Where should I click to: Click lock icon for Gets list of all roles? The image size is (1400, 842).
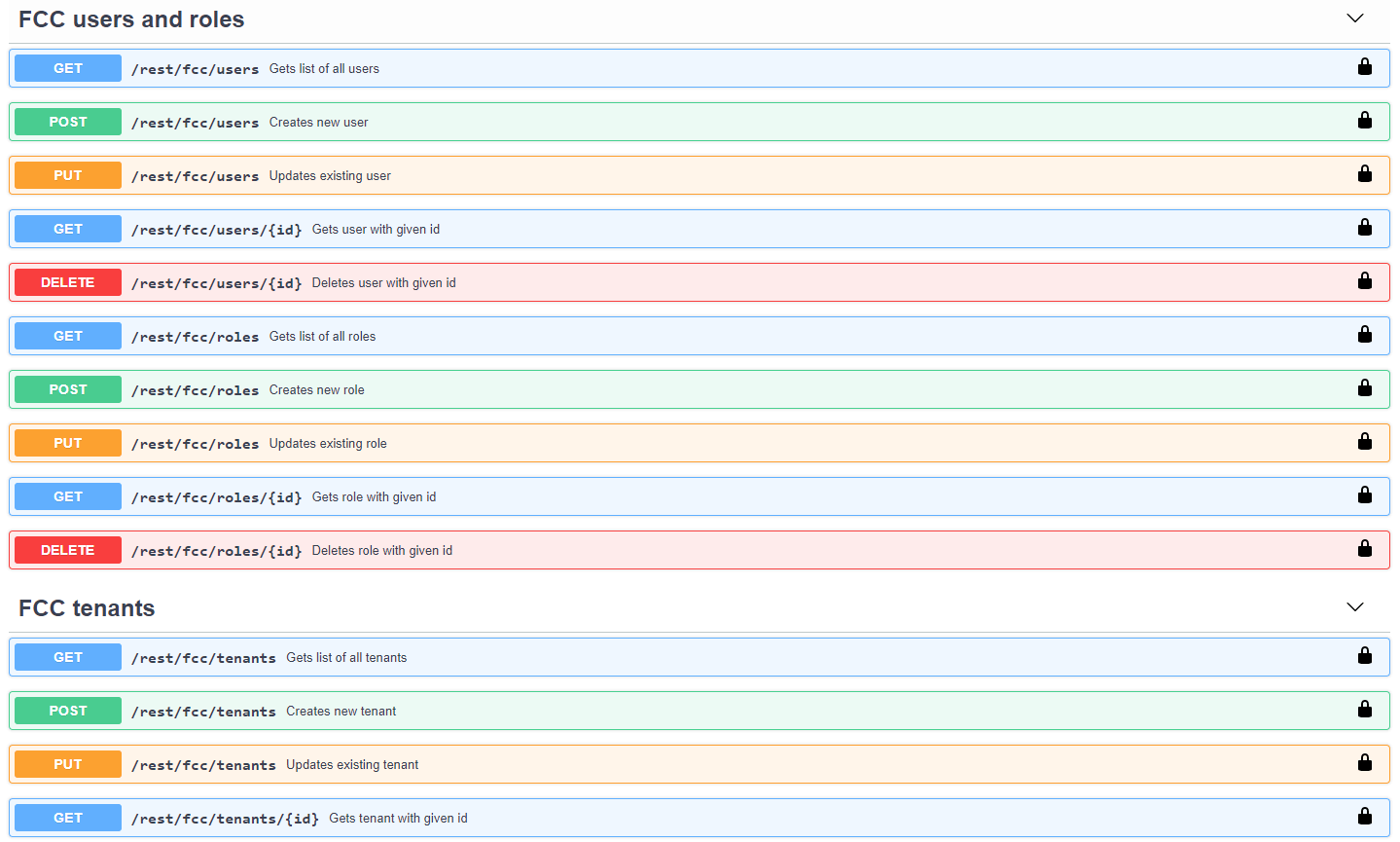1364,335
